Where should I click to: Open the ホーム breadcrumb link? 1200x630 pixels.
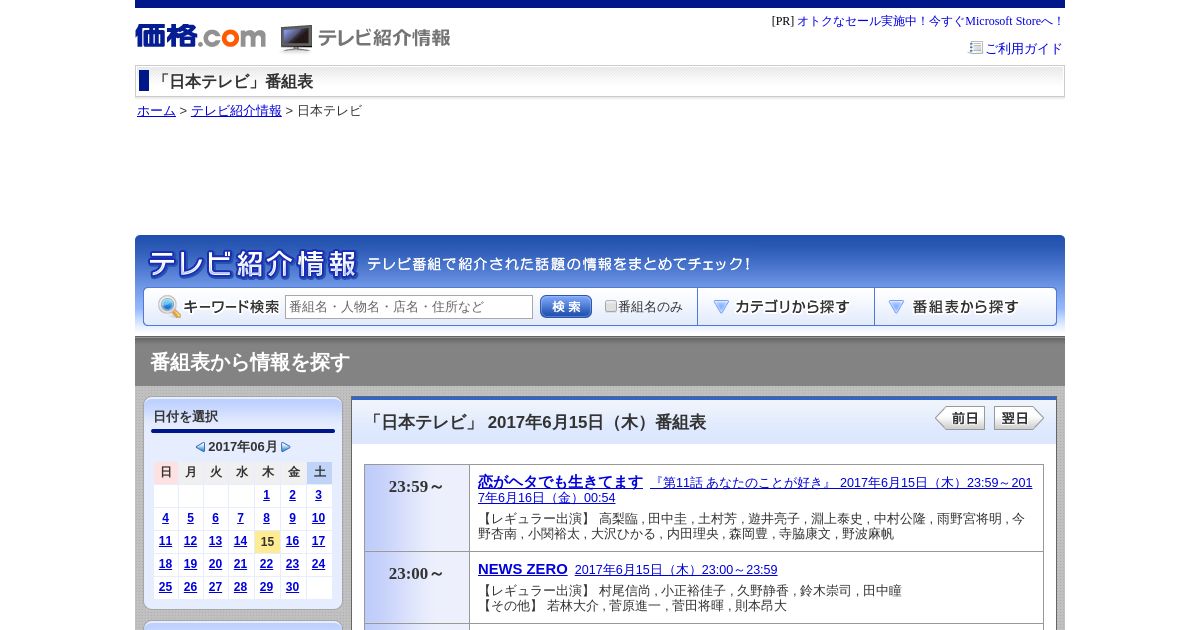156,111
